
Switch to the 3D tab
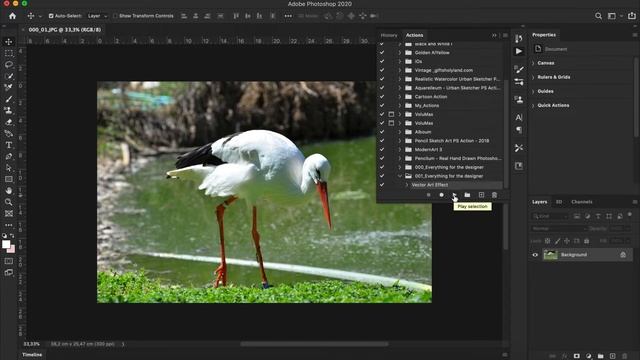pos(559,202)
